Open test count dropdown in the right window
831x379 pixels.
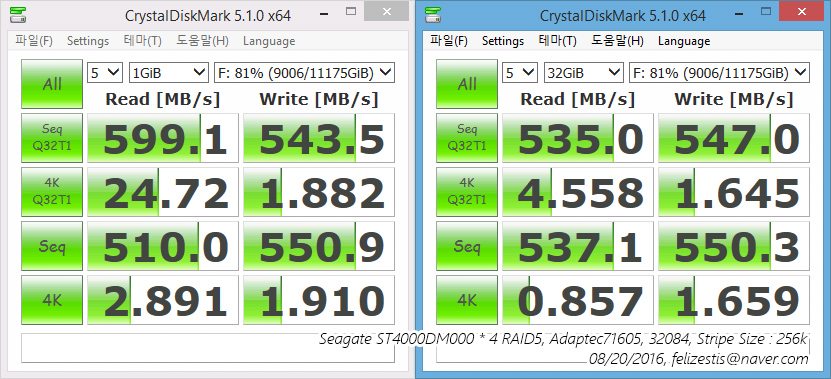pos(520,73)
